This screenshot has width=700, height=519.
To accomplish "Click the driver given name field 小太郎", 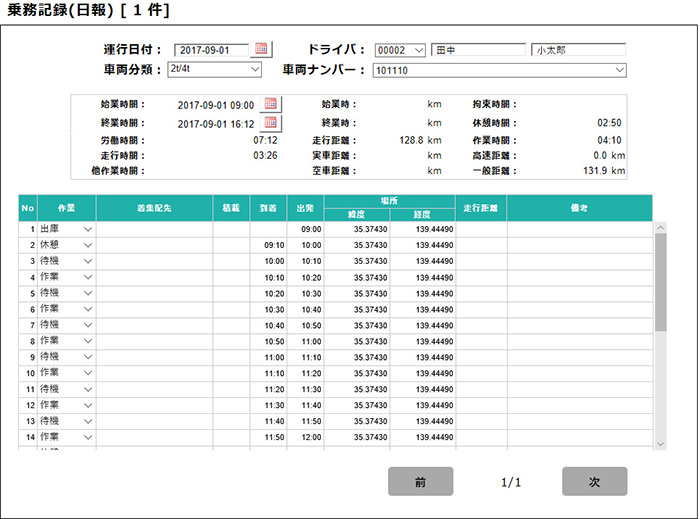I will tap(578, 49).
